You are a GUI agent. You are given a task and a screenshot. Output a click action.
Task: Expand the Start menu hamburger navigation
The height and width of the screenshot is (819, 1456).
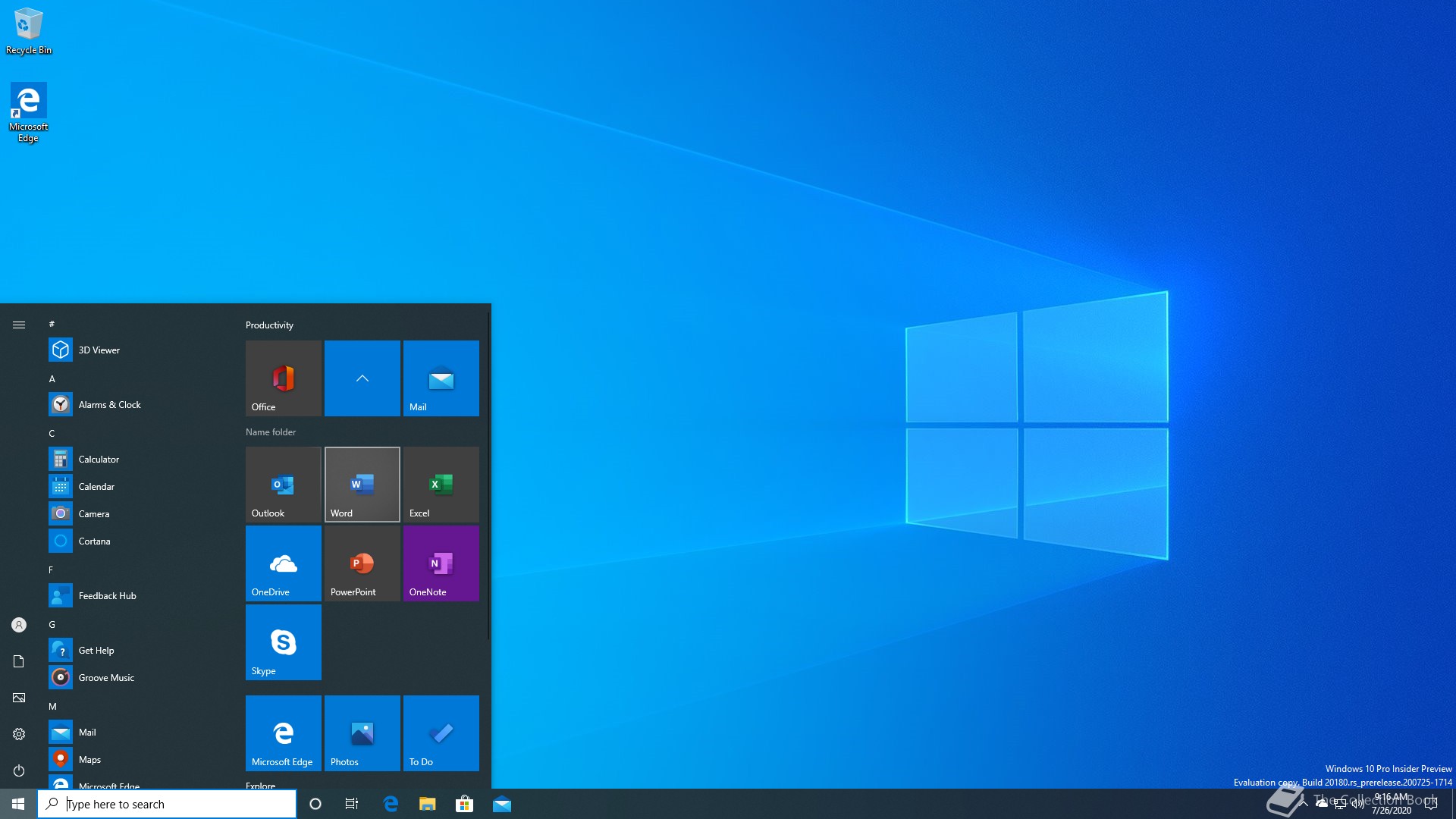click(19, 325)
